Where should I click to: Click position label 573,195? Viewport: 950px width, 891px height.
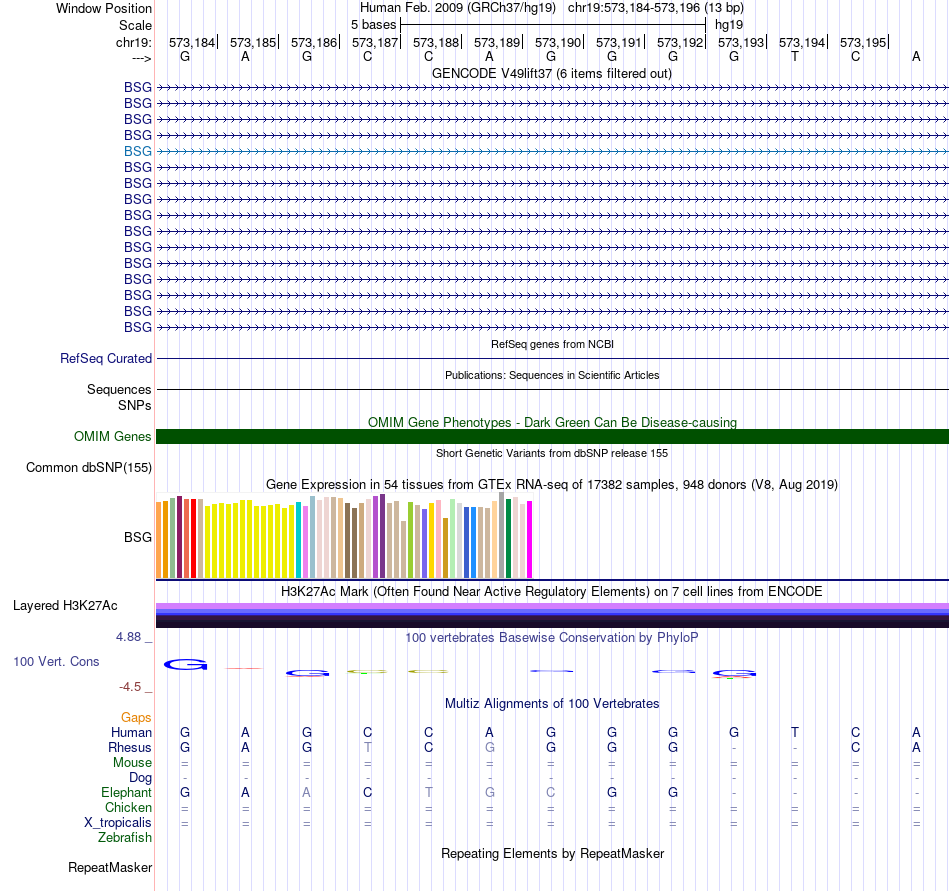[x=863, y=42]
